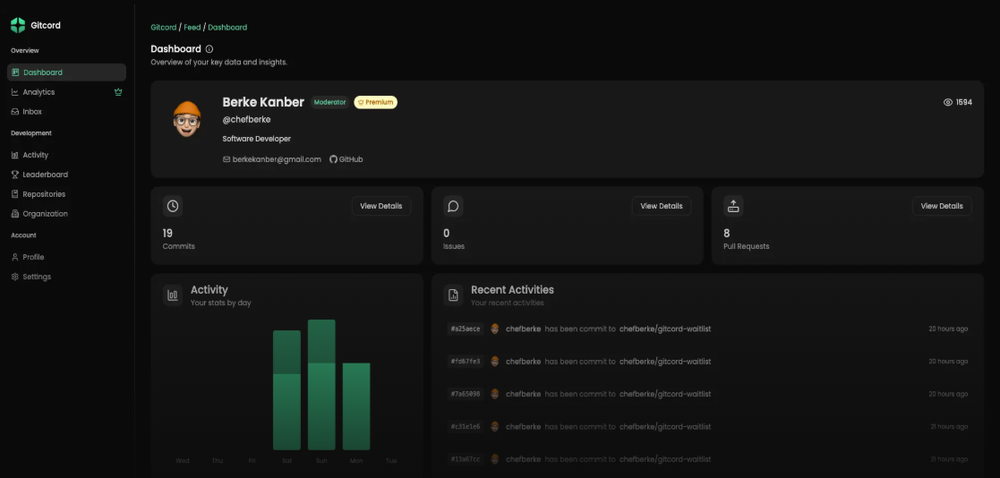Click the 19 Commits count
This screenshot has height=478, width=1000.
click(168, 233)
